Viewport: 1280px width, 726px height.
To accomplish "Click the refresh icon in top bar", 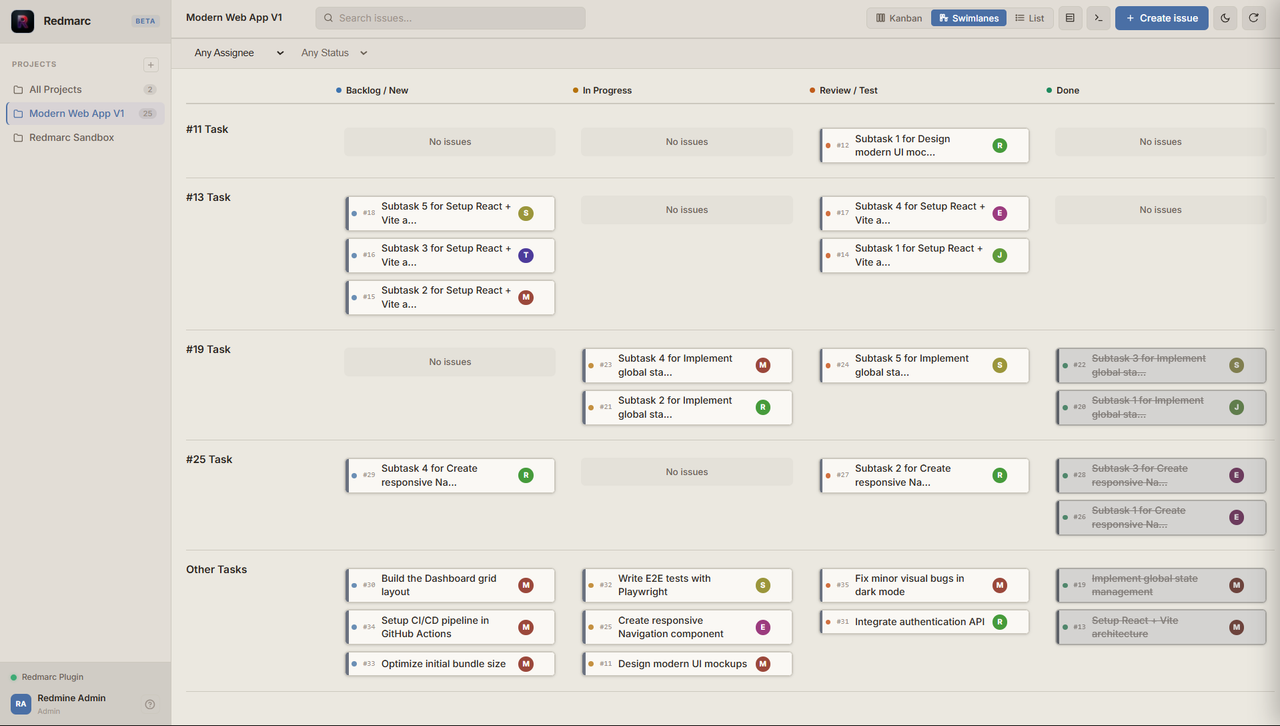I will [x=1254, y=18].
